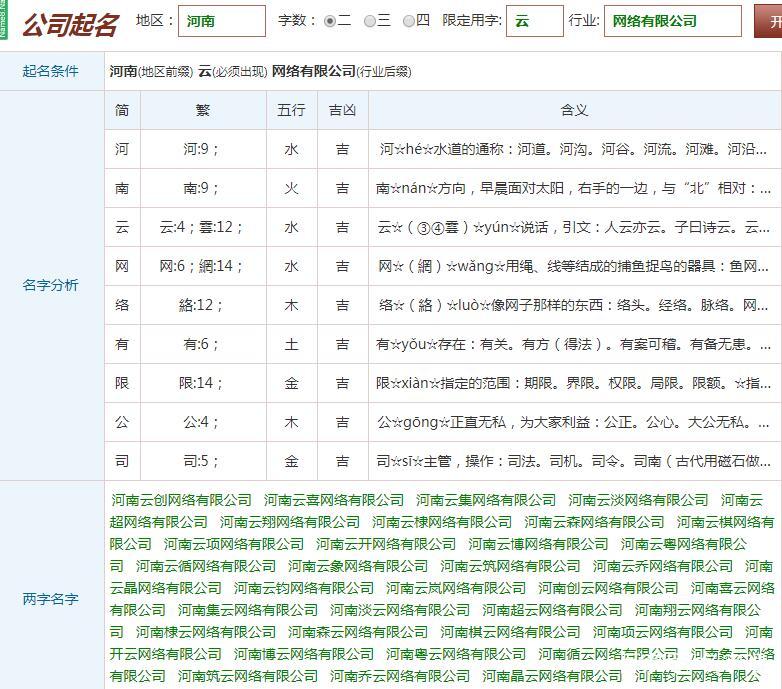Click the 网☆ wǎng meaning cell

point(575,266)
